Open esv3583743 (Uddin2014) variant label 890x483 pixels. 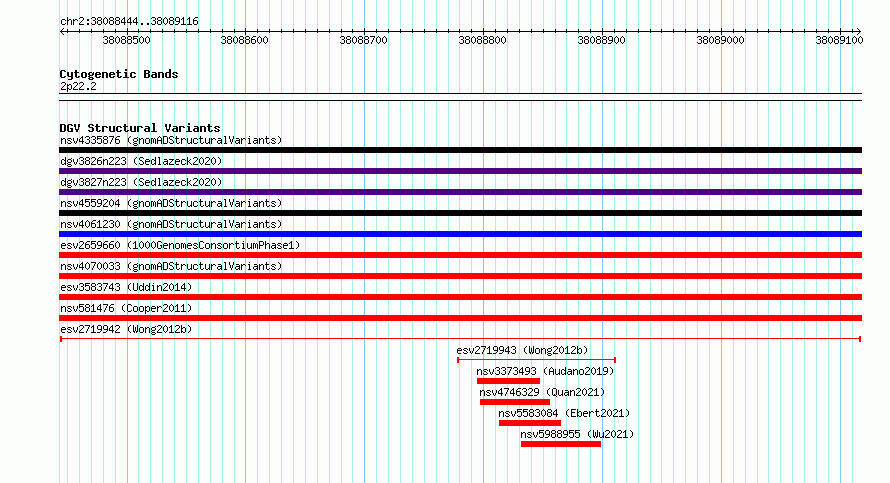(126, 287)
